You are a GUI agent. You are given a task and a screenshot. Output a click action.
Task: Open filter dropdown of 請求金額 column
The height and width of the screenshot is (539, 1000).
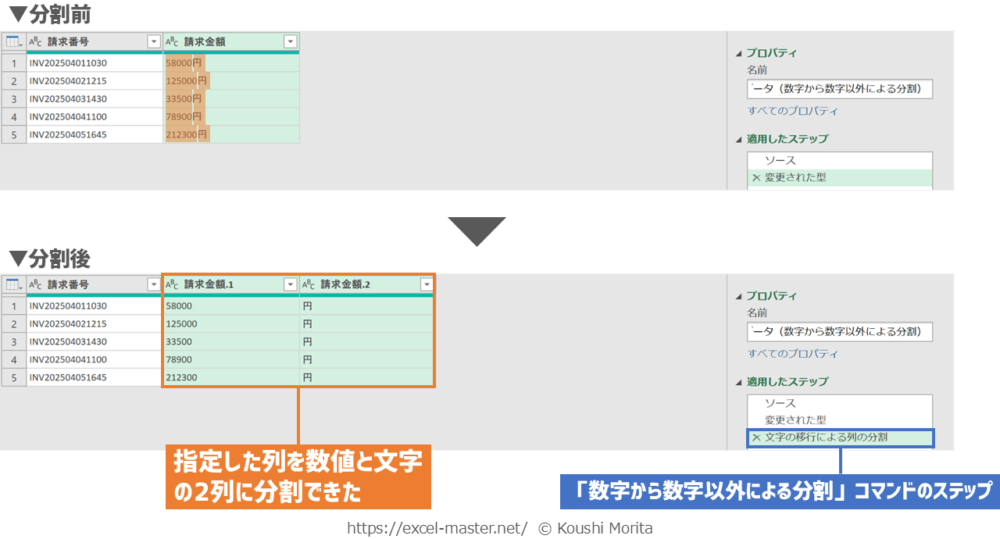click(x=290, y=41)
